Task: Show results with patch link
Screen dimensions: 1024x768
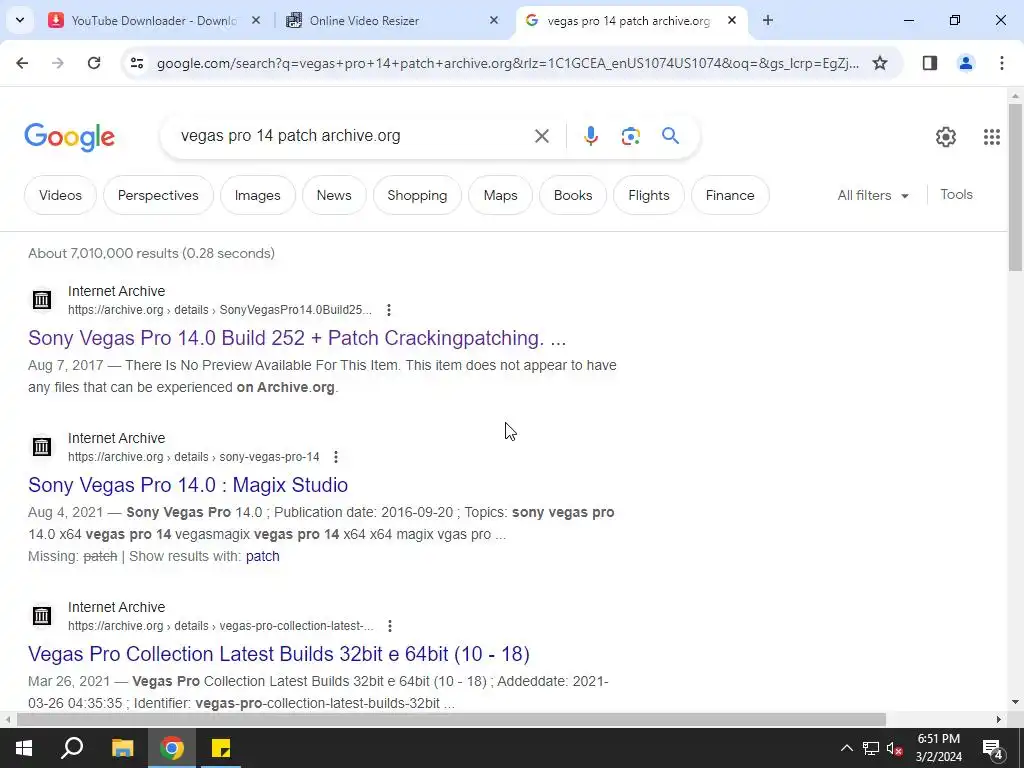Action: (263, 556)
